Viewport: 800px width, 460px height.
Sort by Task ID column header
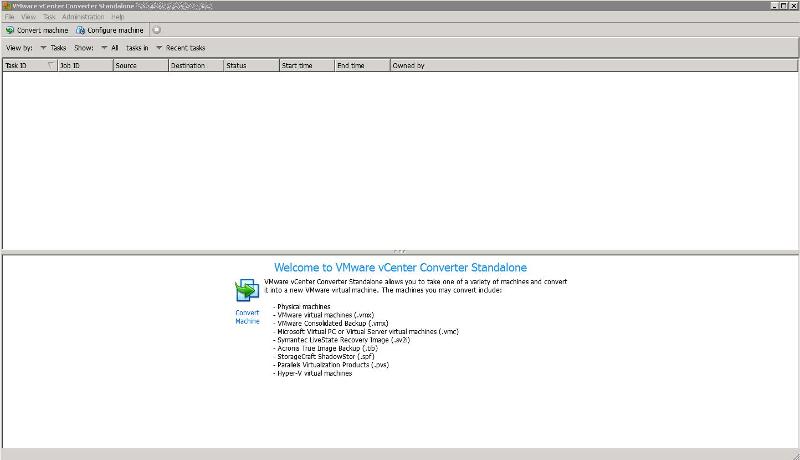(x=30, y=65)
